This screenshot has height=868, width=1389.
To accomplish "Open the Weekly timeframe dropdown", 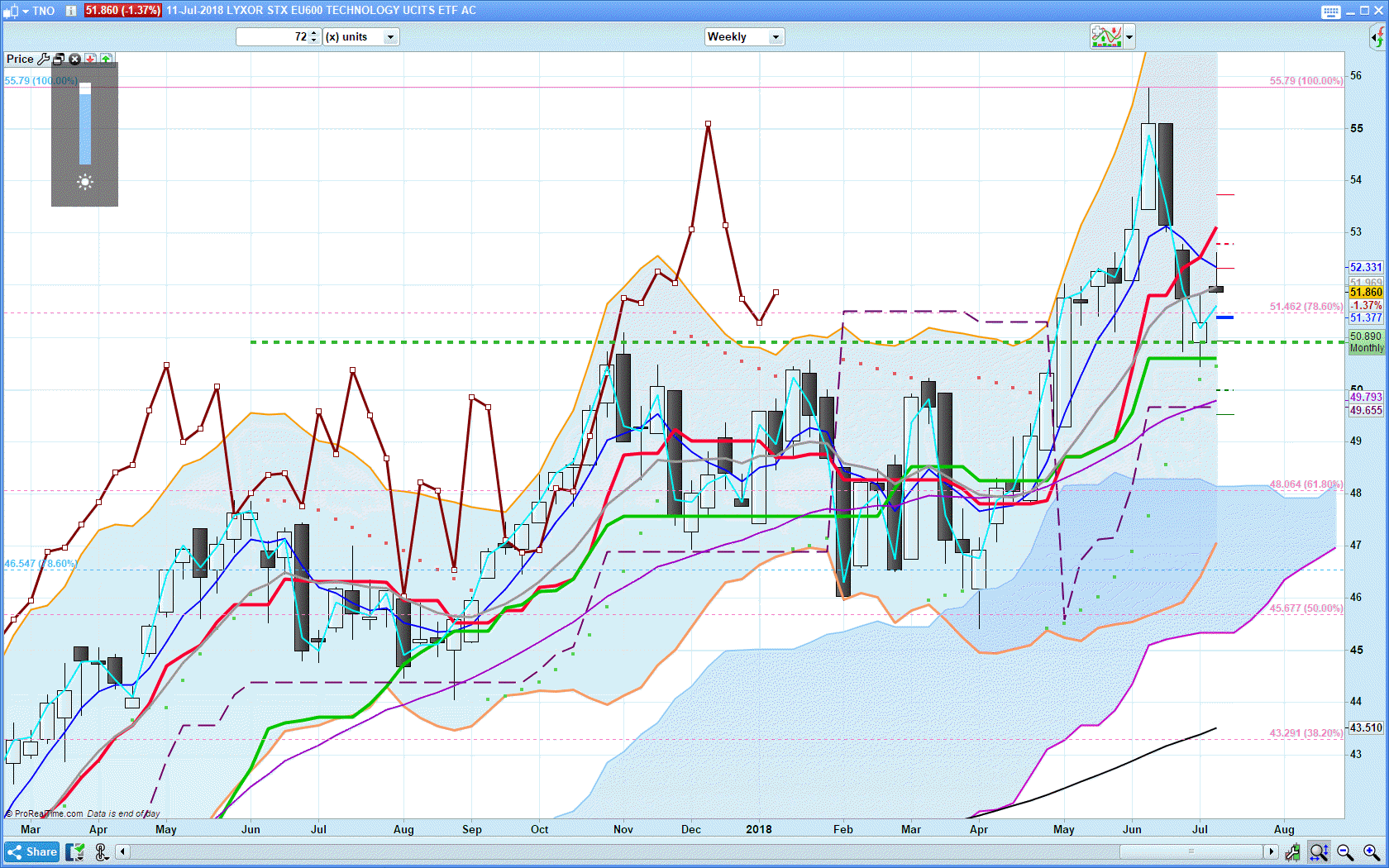I will (743, 36).
